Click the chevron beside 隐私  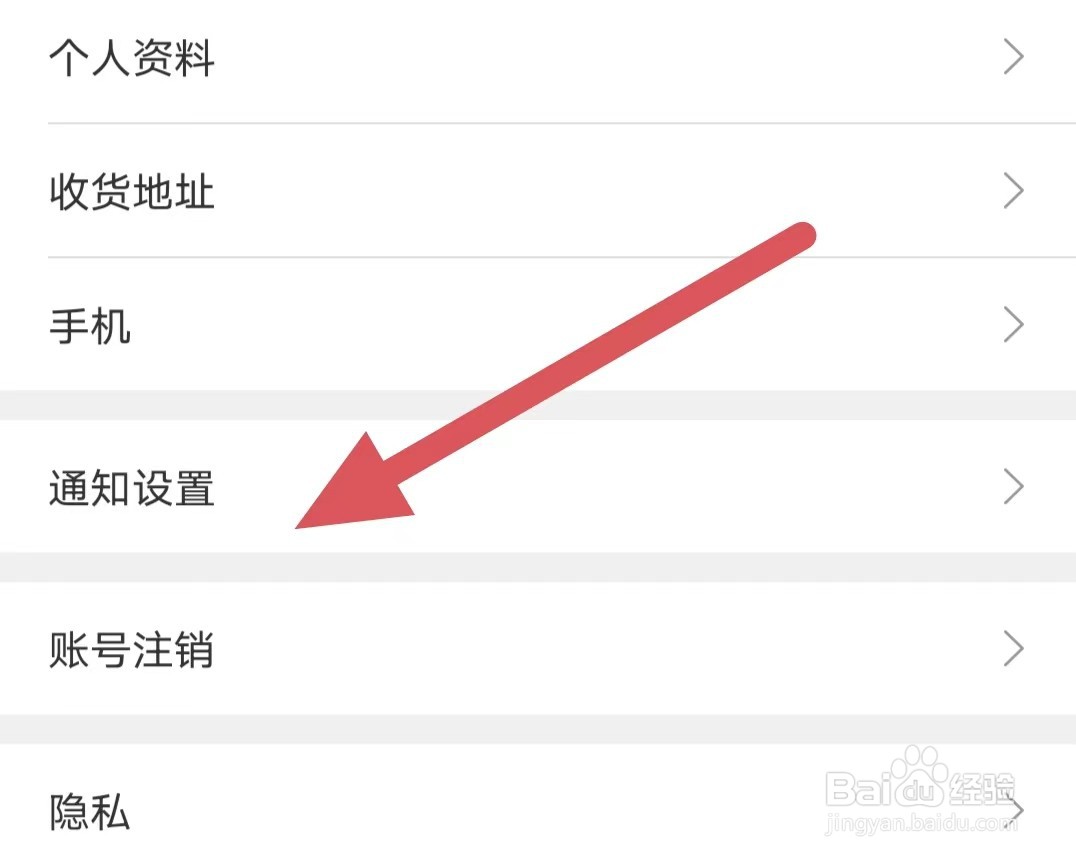pos(1017,812)
